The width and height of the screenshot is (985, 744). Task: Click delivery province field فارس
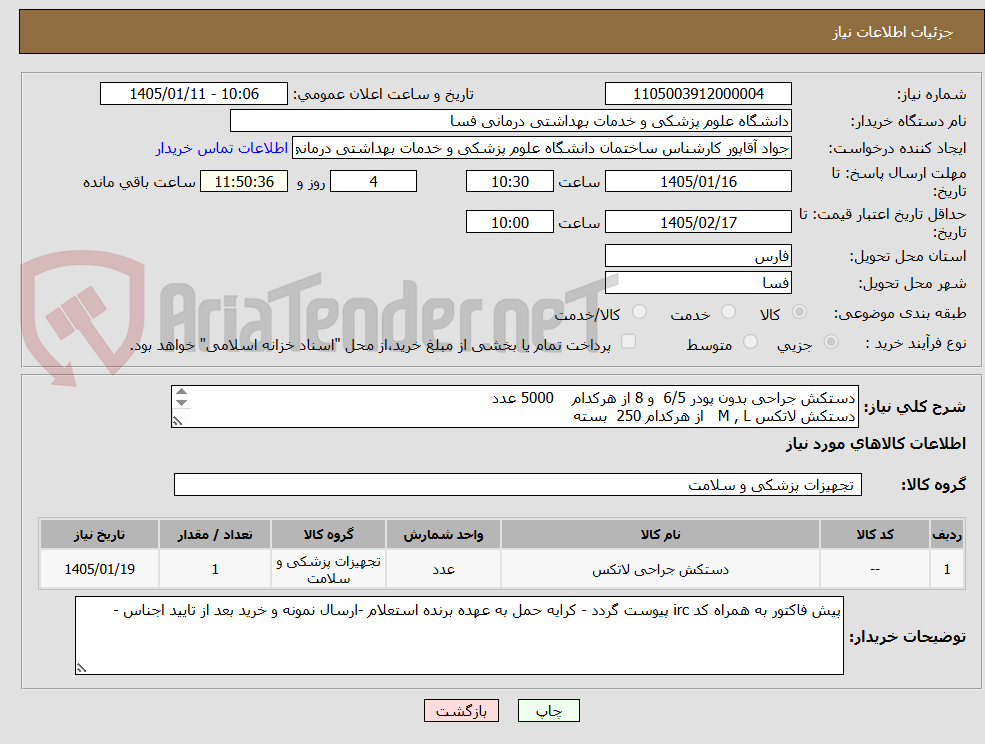[698, 256]
